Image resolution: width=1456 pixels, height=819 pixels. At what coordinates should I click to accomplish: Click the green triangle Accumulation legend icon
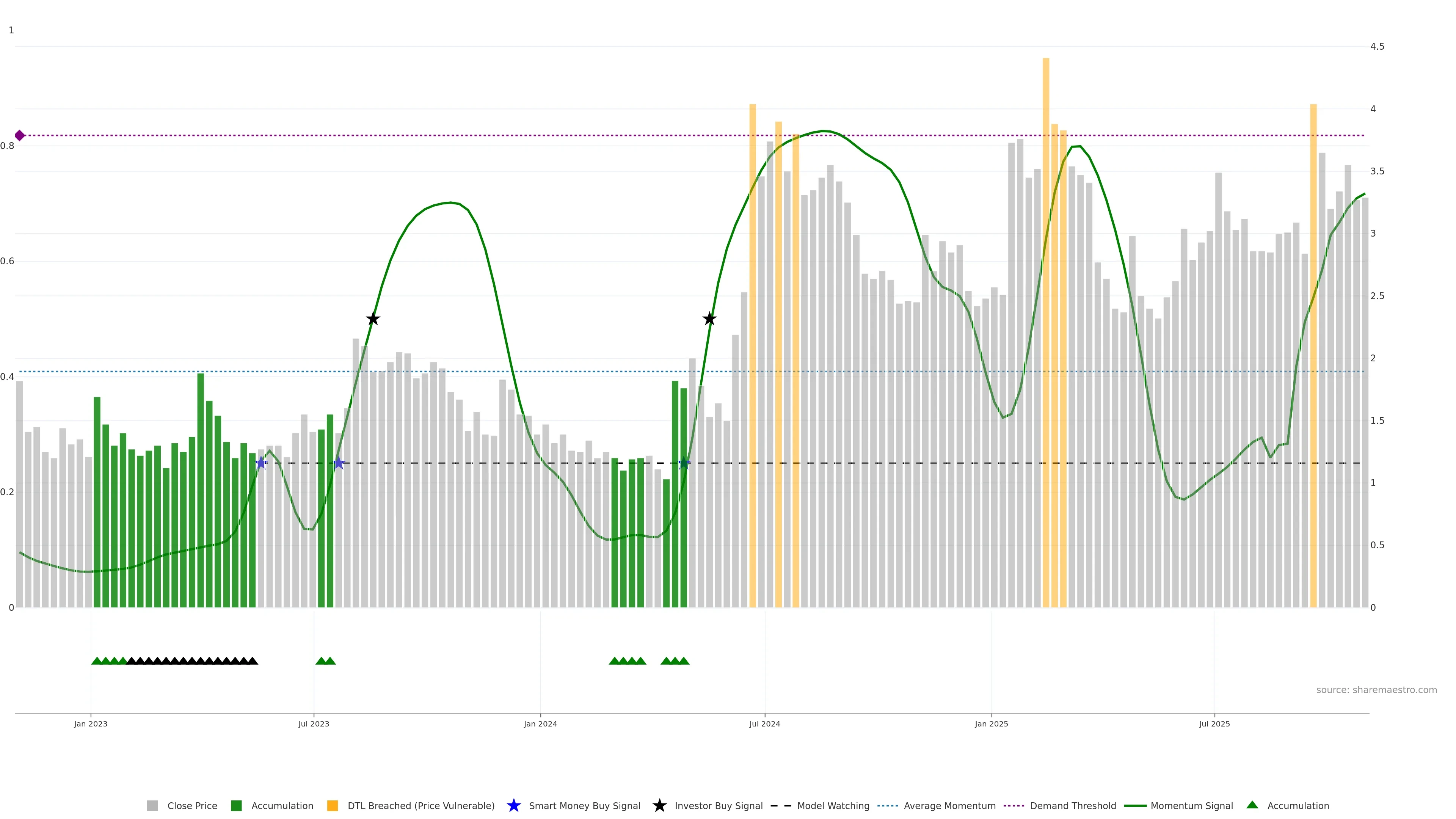pyautogui.click(x=1252, y=805)
